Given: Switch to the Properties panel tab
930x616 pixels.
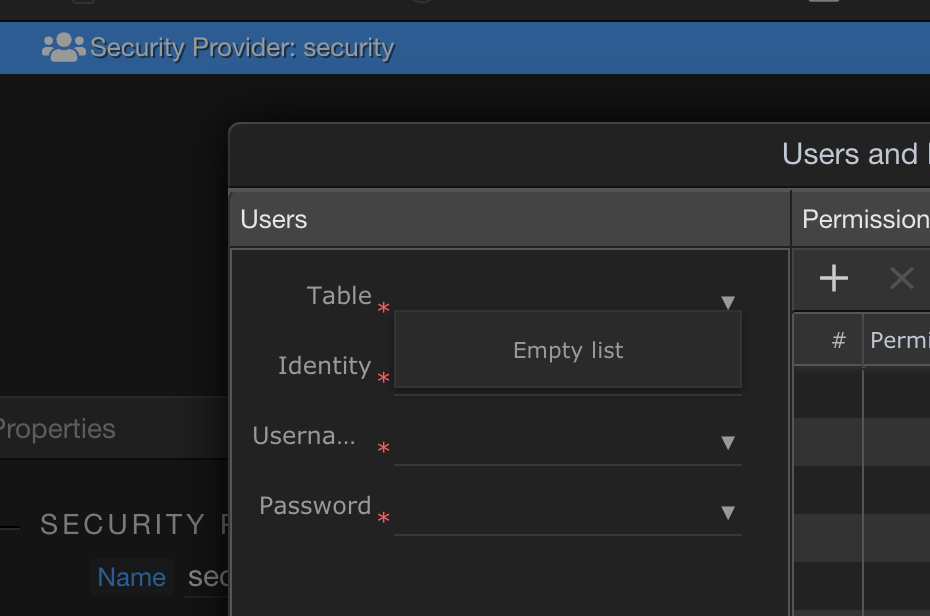Looking at the screenshot, I should click(56, 429).
